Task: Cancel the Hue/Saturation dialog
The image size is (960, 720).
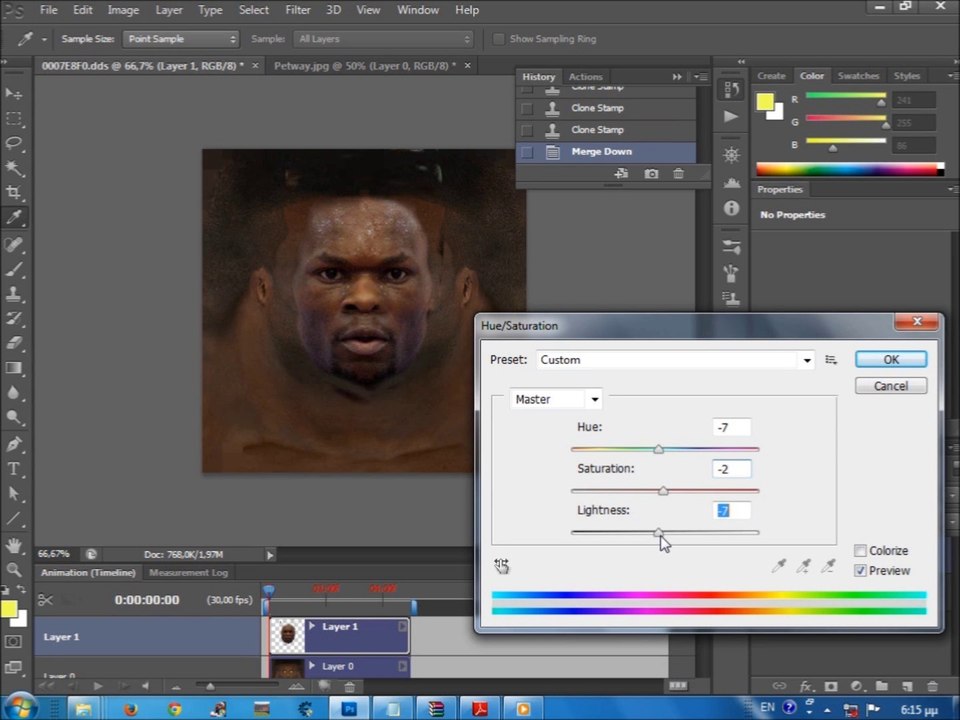Action: pyautogui.click(x=891, y=386)
